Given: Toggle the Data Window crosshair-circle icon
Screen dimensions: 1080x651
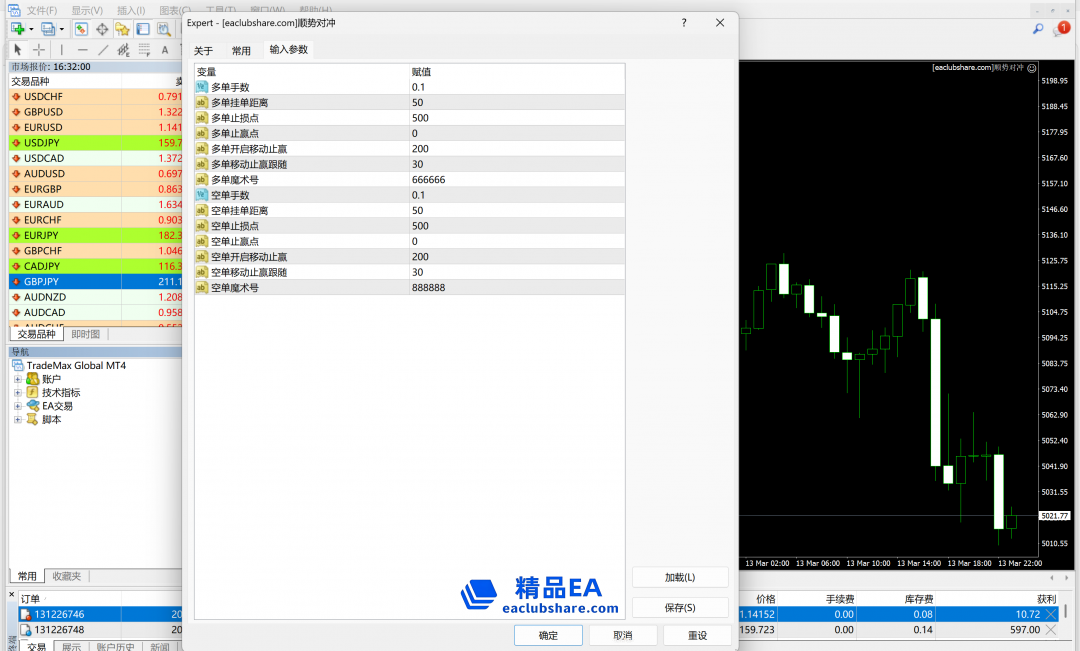Looking at the screenshot, I should pos(101,29).
